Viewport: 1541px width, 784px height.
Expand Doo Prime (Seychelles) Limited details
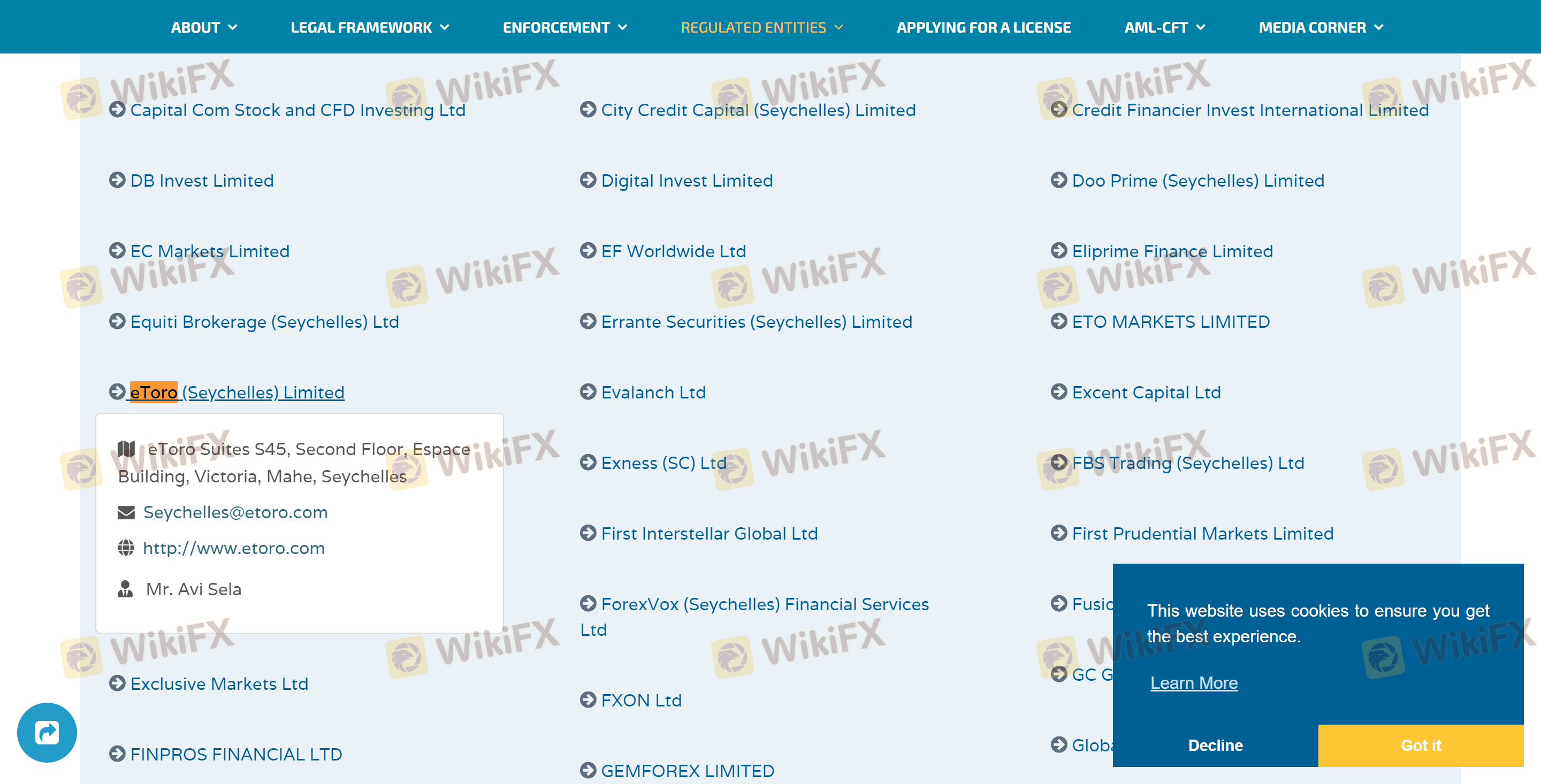pos(1197,181)
